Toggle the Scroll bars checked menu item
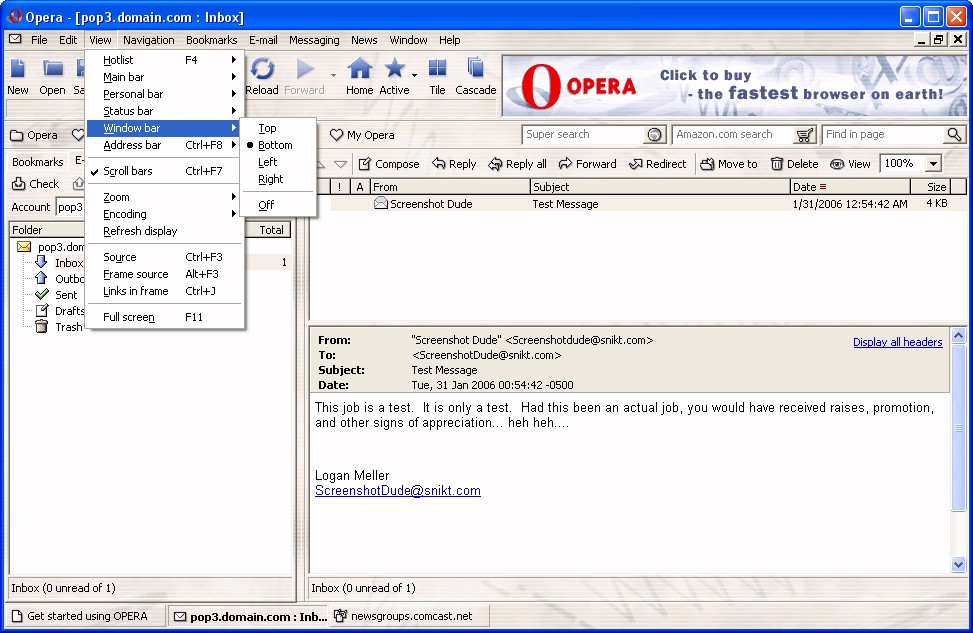973x633 pixels. [x=128, y=171]
